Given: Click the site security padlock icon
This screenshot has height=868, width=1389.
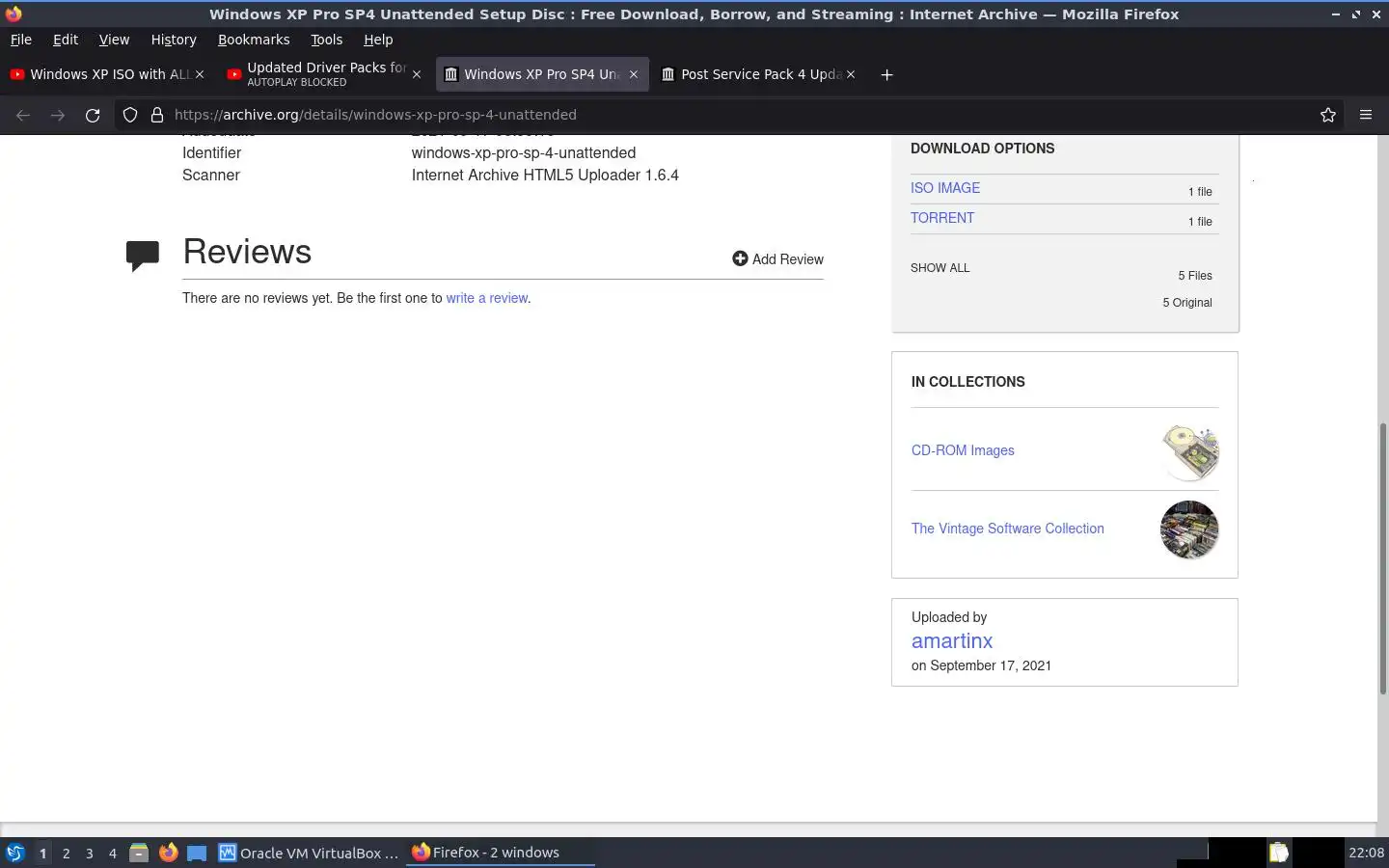Looking at the screenshot, I should (x=157, y=115).
